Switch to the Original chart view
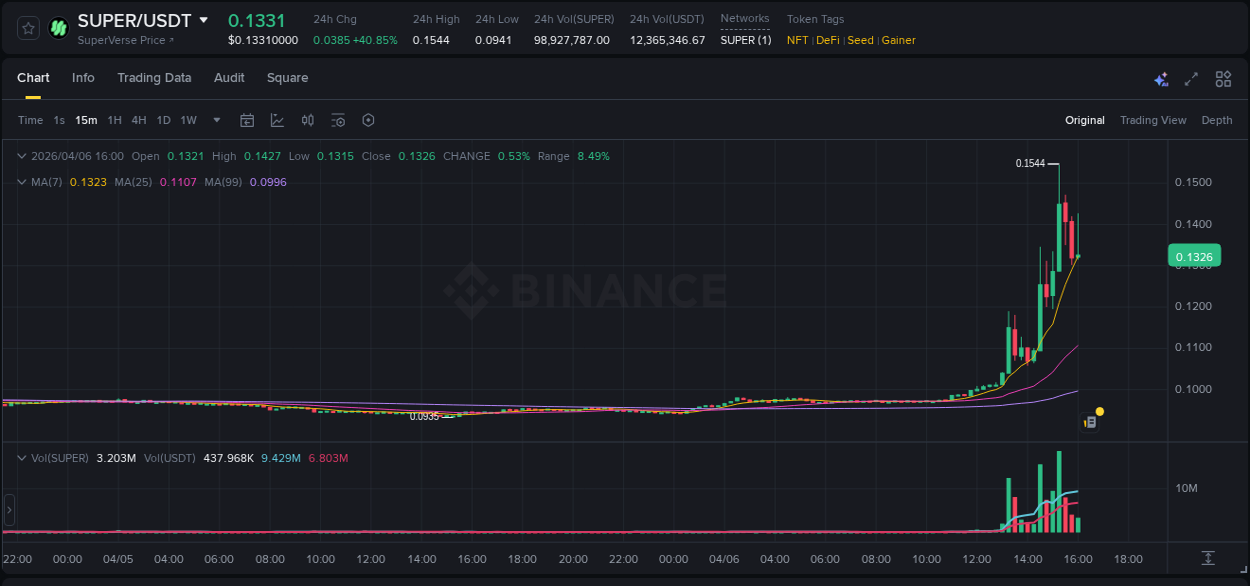The width and height of the screenshot is (1250, 586). 1085,120
